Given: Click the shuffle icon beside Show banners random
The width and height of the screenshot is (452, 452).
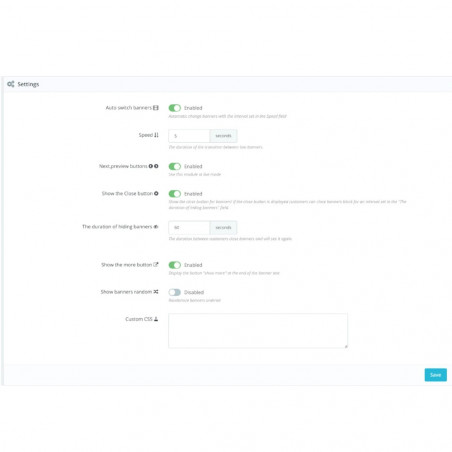Looking at the screenshot, I should 156,292.
